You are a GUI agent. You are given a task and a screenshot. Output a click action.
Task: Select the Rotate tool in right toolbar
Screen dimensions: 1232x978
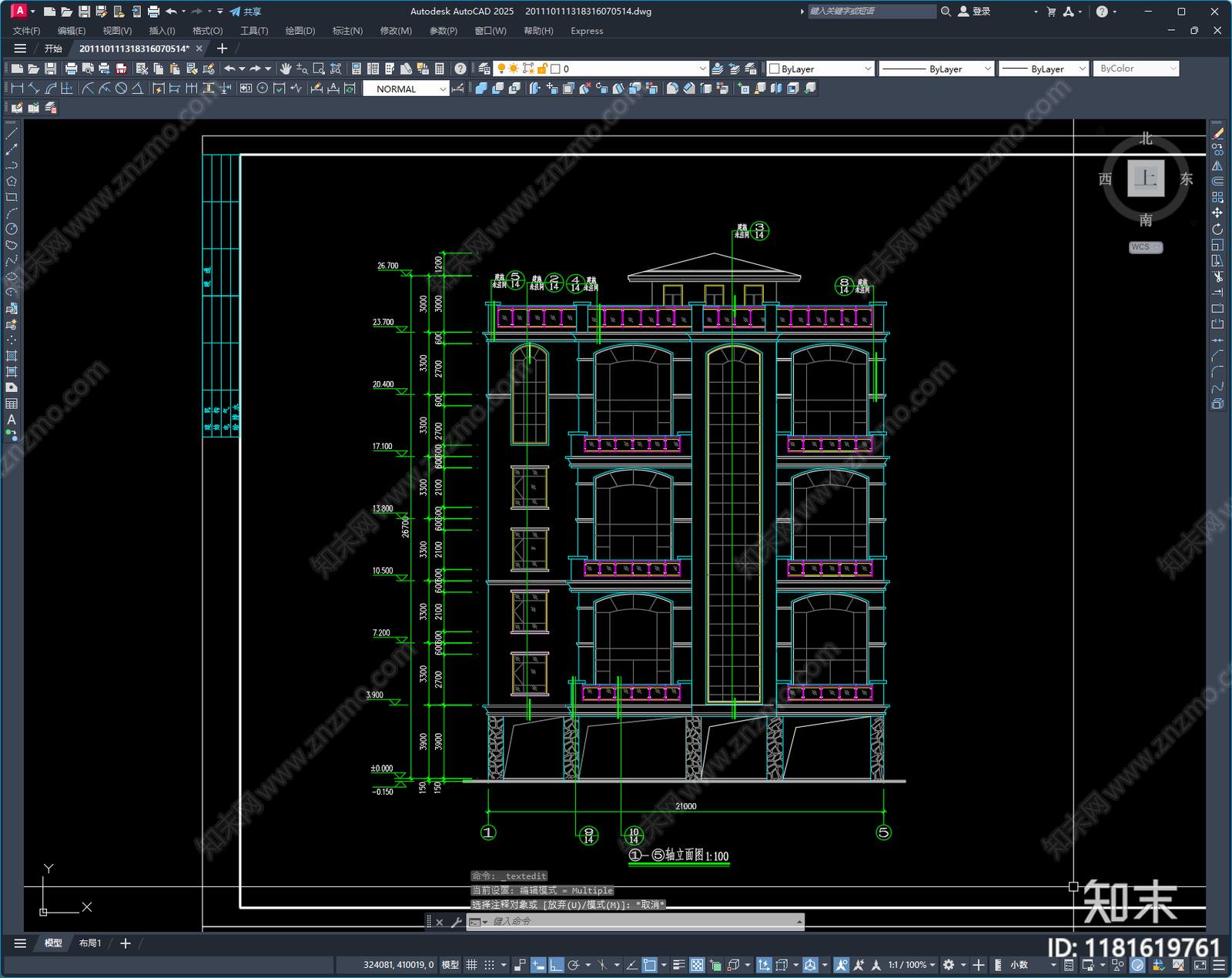pos(1217,229)
